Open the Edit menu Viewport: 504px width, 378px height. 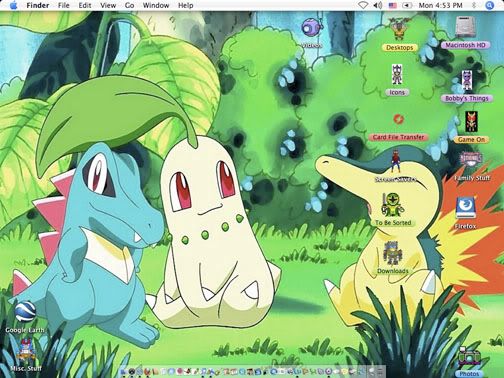pyautogui.click(x=85, y=5)
